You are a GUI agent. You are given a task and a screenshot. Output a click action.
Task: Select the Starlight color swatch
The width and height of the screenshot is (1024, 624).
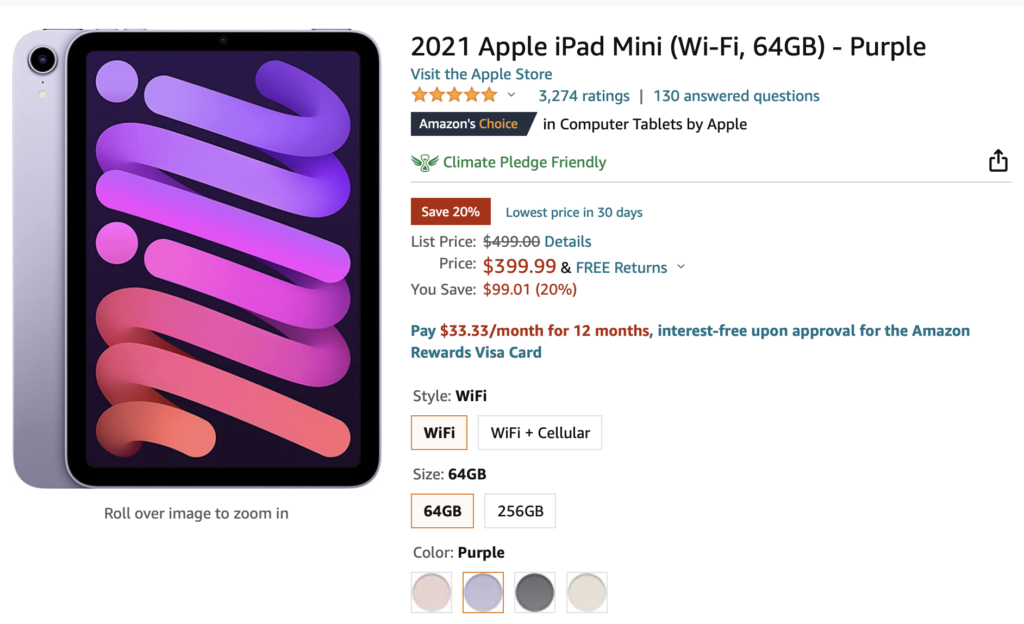587,592
